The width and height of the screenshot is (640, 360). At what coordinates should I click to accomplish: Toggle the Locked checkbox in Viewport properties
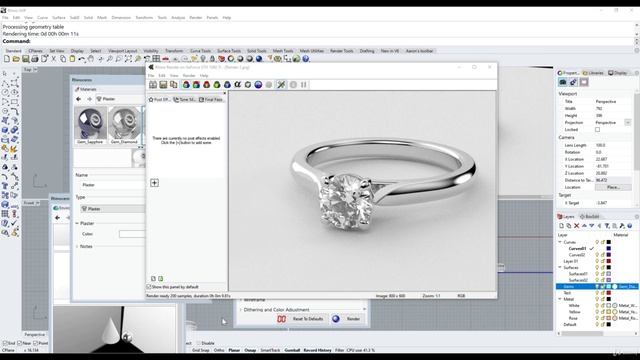[x=597, y=129]
